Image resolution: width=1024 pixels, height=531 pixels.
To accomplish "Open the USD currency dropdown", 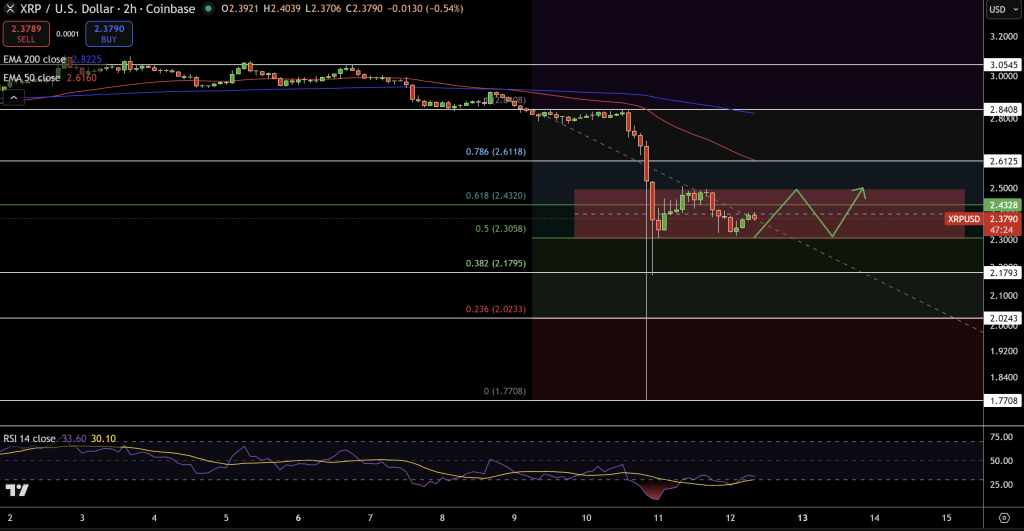I will click(x=1000, y=9).
